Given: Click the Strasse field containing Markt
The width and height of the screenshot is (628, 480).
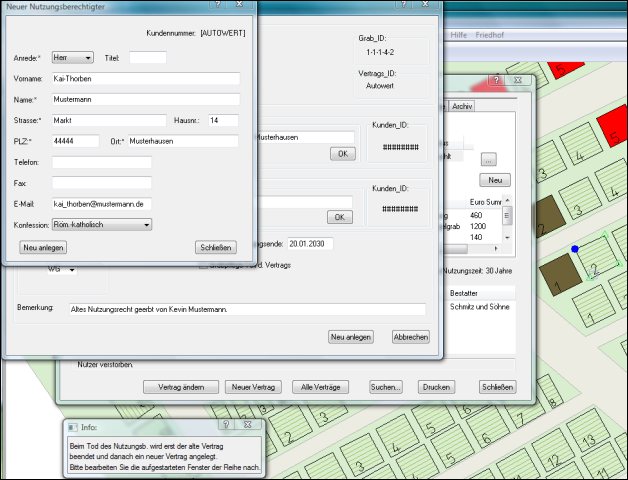Looking at the screenshot, I should [x=109, y=120].
